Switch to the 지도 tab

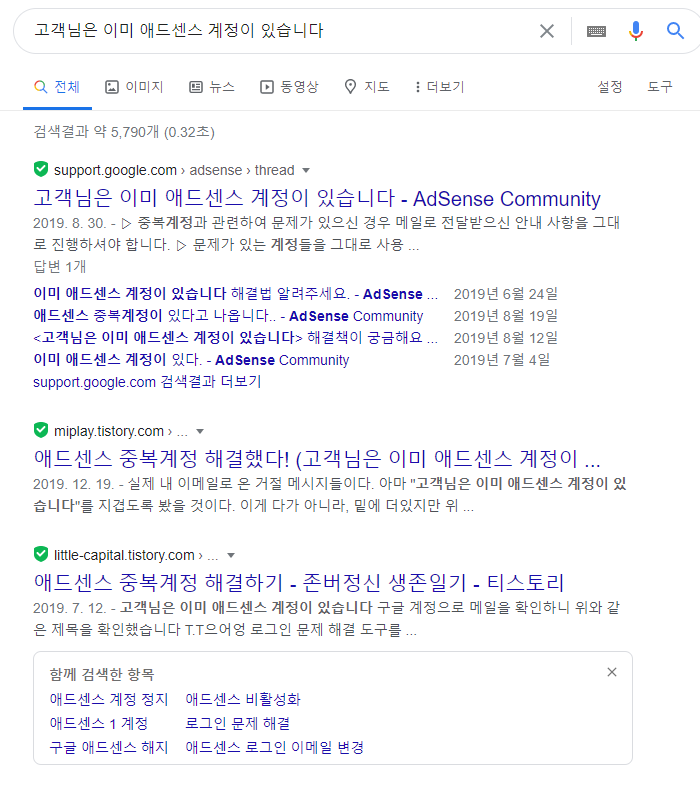tap(367, 87)
